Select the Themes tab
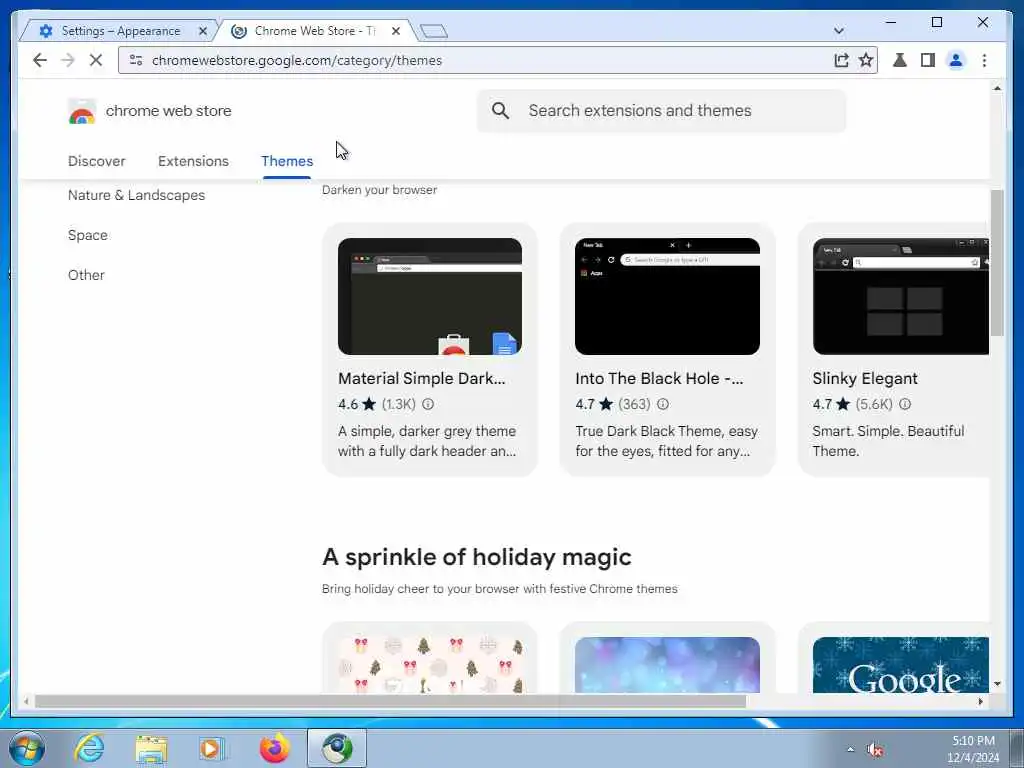Image resolution: width=1024 pixels, height=768 pixels. pos(287,161)
